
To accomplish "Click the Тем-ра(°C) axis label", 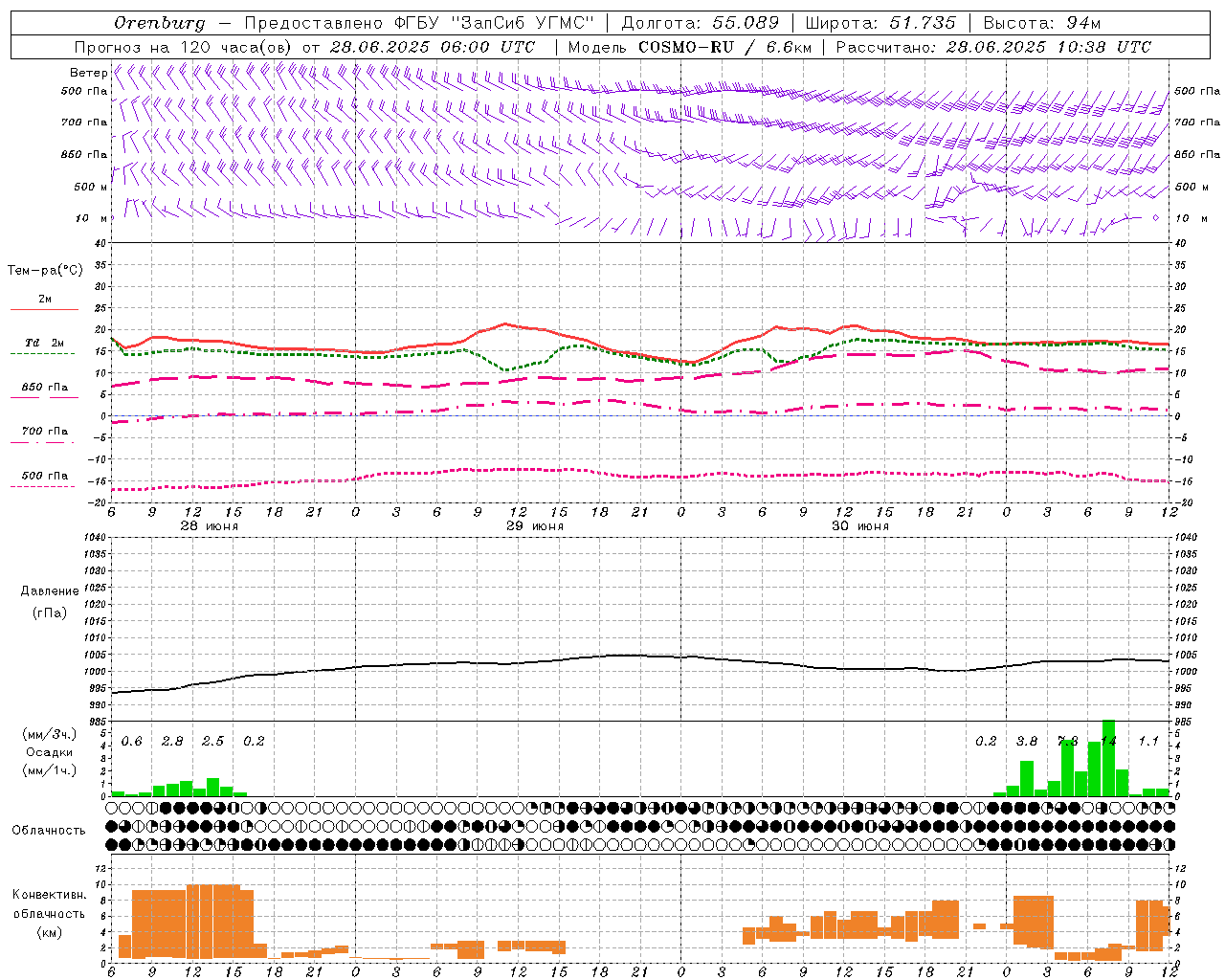I will 45,271.
